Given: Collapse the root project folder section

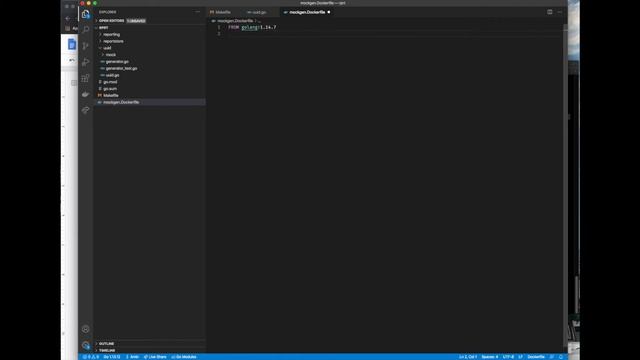Looking at the screenshot, I should 103,28.
